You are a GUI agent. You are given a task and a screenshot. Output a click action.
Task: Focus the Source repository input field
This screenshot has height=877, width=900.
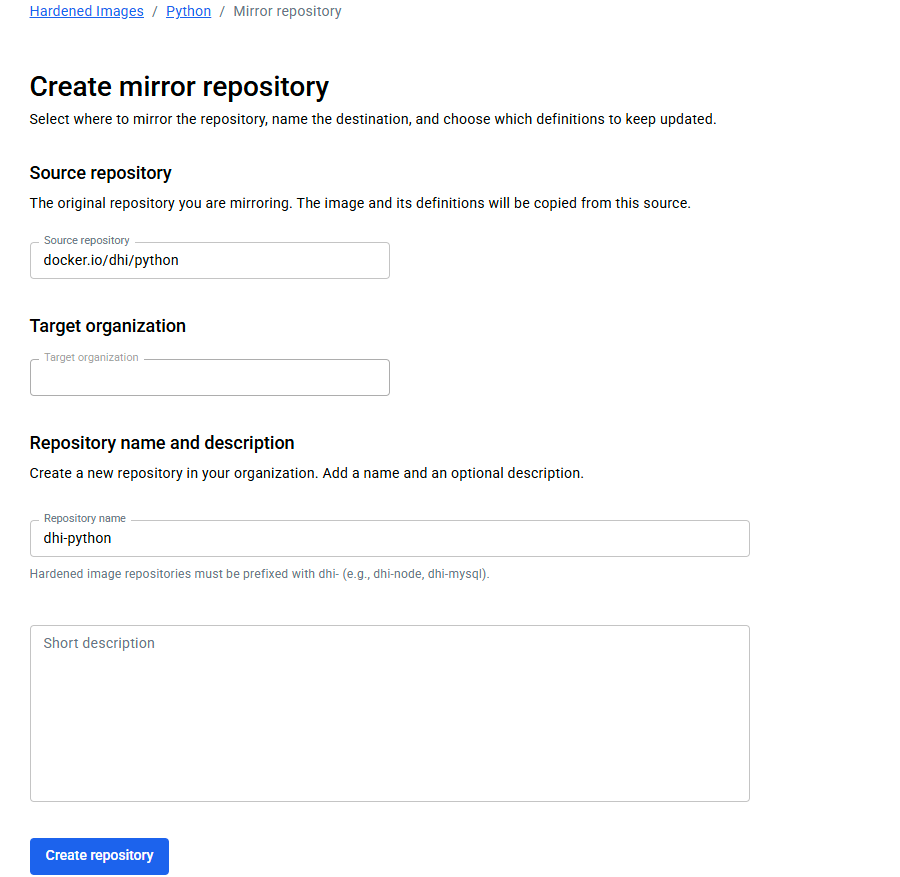tap(209, 260)
